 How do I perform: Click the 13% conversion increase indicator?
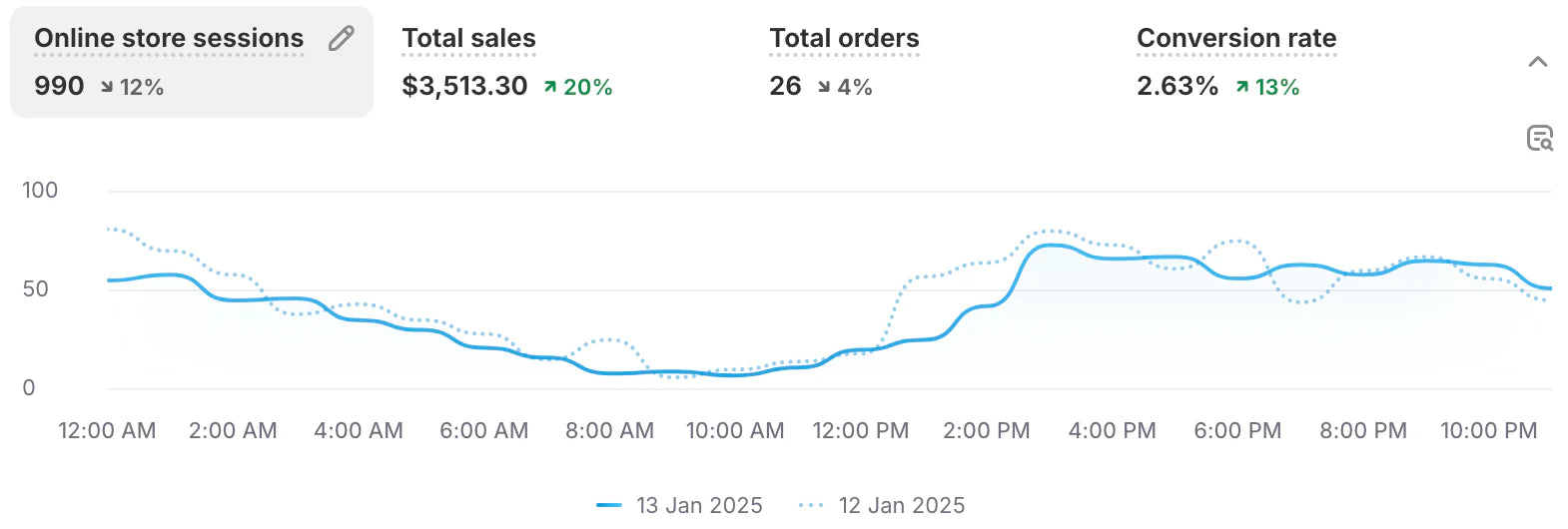(1267, 88)
